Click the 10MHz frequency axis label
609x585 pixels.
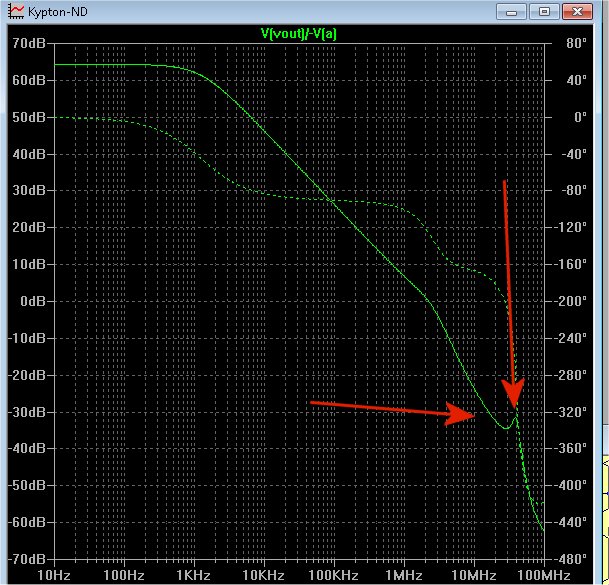click(474, 575)
